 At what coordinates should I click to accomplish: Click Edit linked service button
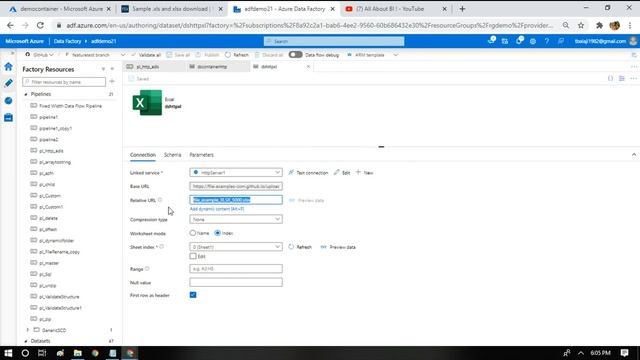point(342,173)
